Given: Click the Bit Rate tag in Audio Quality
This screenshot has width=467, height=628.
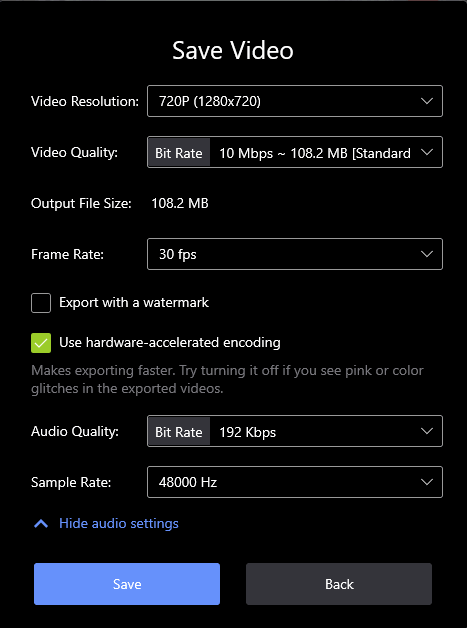Looking at the screenshot, I should [179, 432].
